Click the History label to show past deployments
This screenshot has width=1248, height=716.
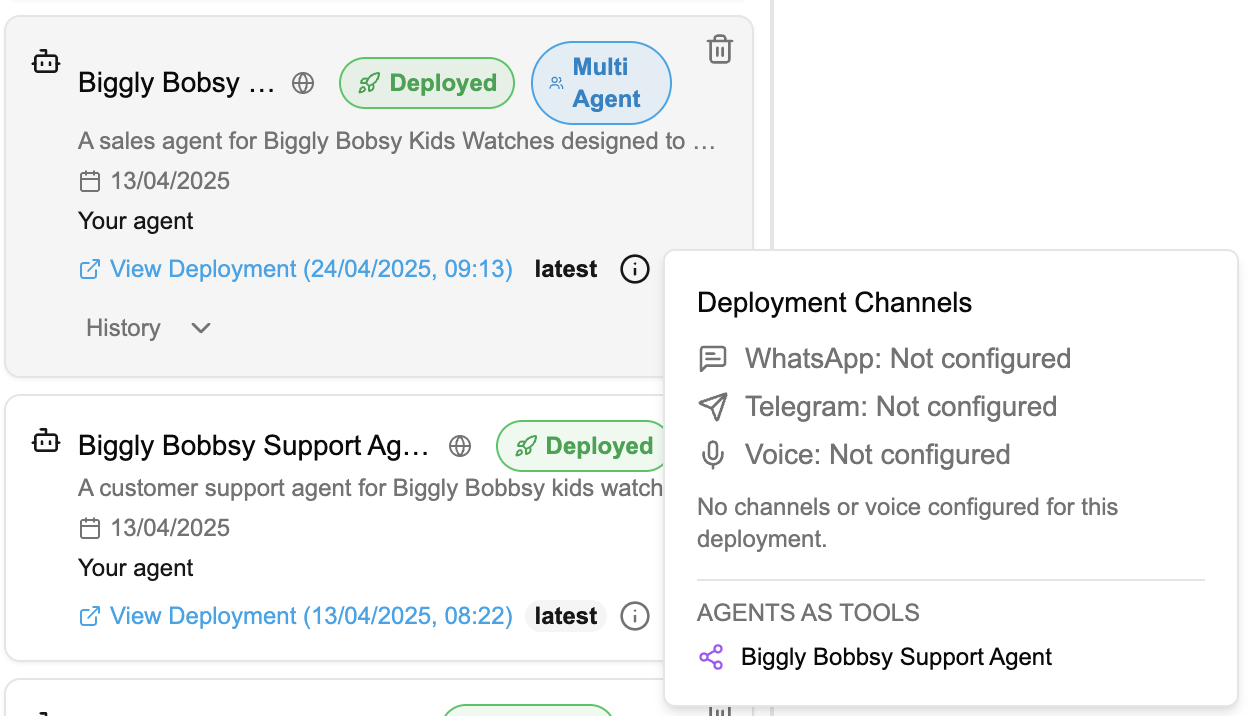pyautogui.click(x=123, y=328)
